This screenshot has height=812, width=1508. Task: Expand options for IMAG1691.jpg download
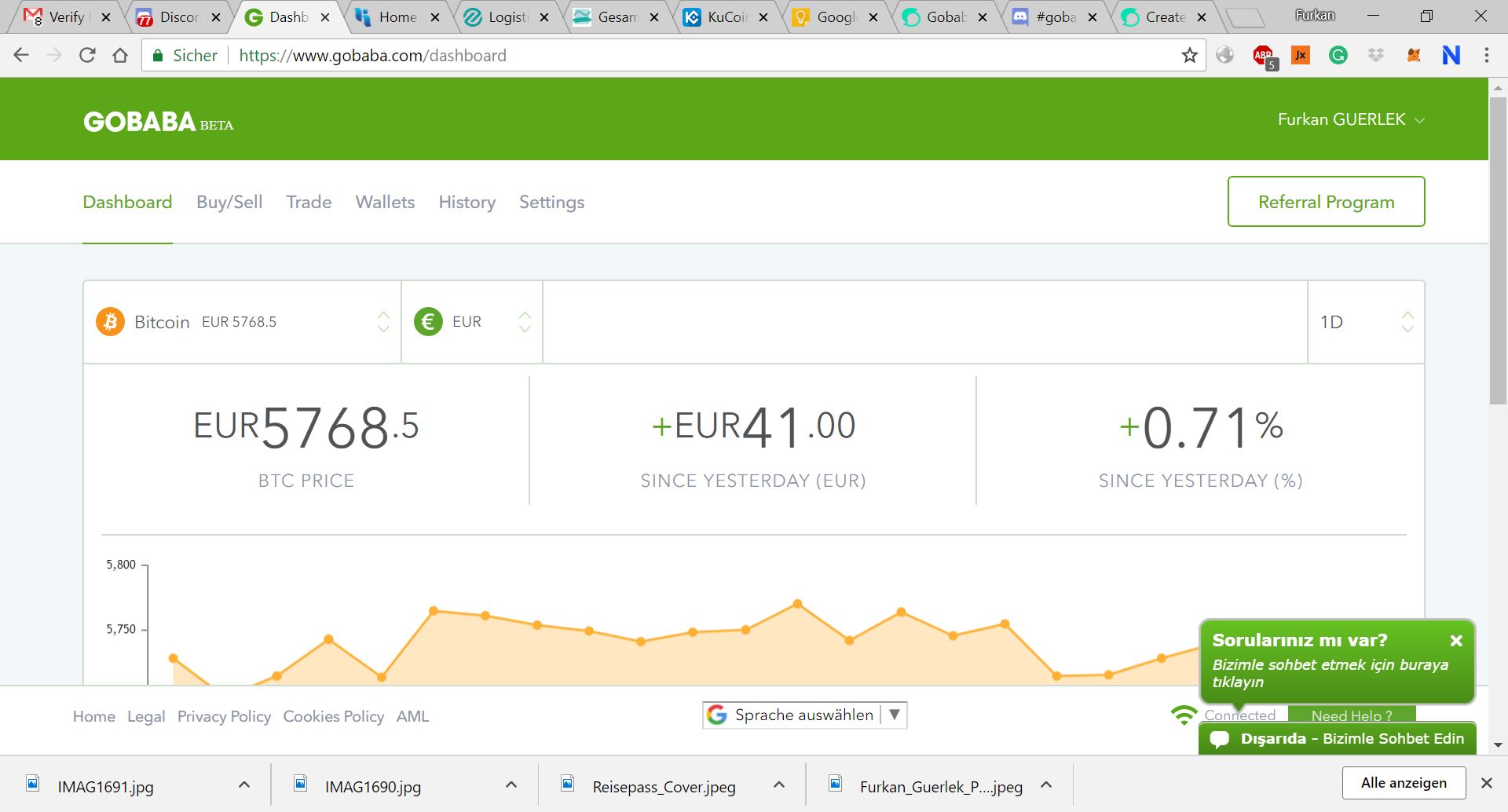244,785
